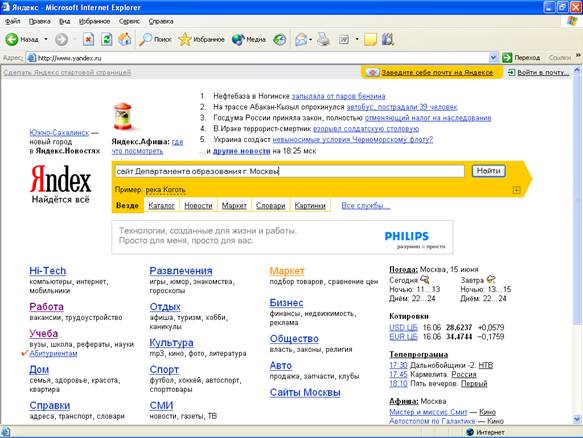Viewport: 583px width, 438px height.
Task: Open Favorites (Избранное) star in toolbar
Action: point(201,39)
